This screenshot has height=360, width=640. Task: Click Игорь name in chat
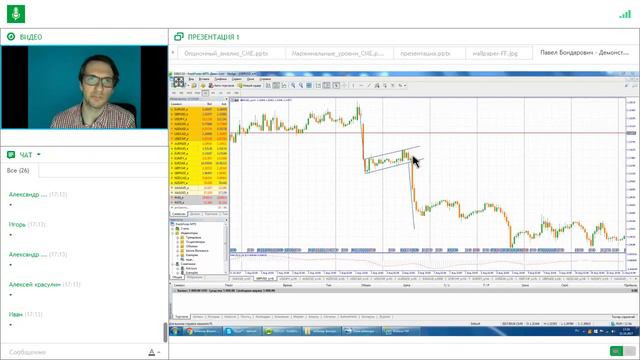[17, 224]
